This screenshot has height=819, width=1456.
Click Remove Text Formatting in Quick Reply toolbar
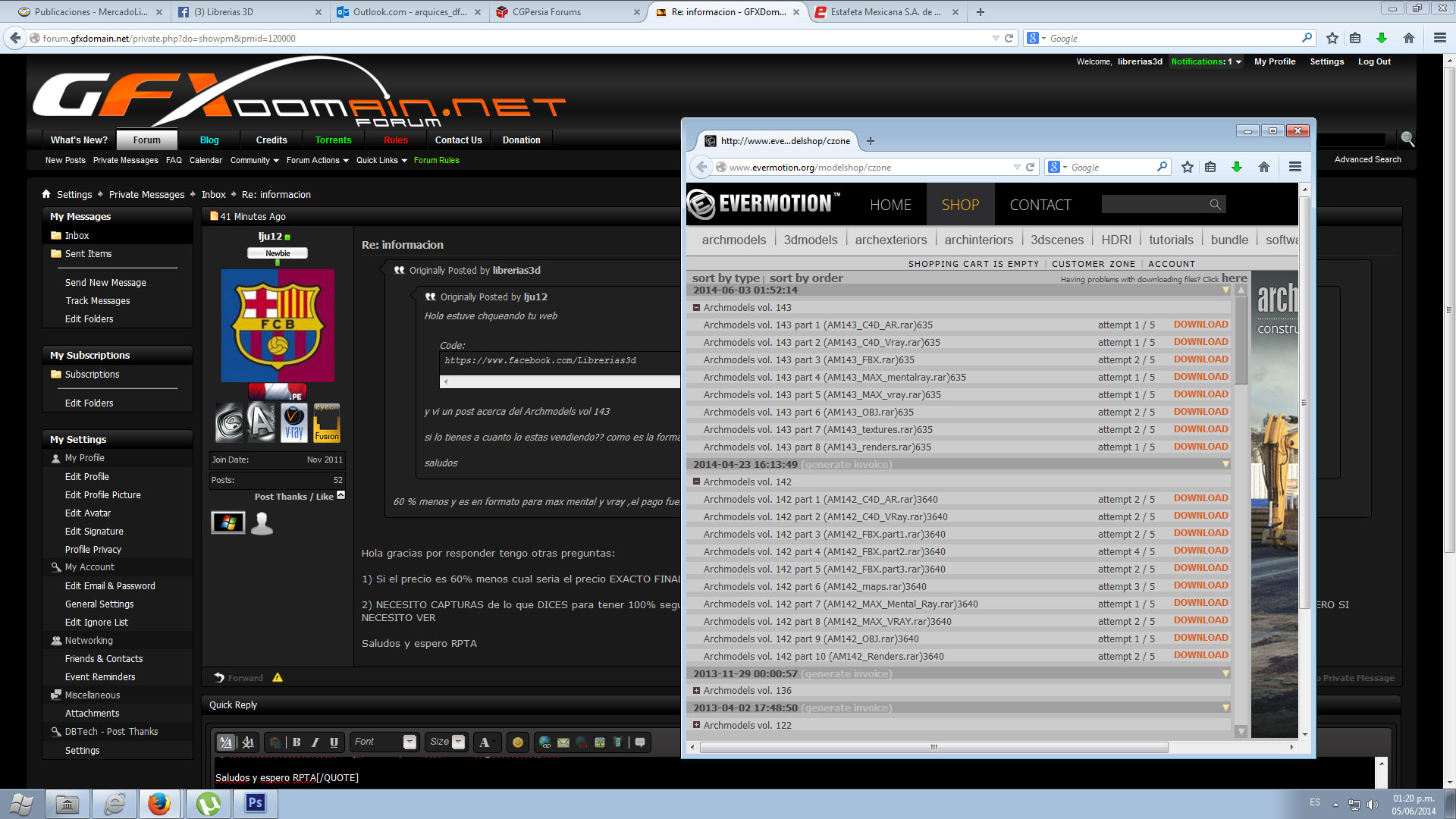(x=248, y=742)
